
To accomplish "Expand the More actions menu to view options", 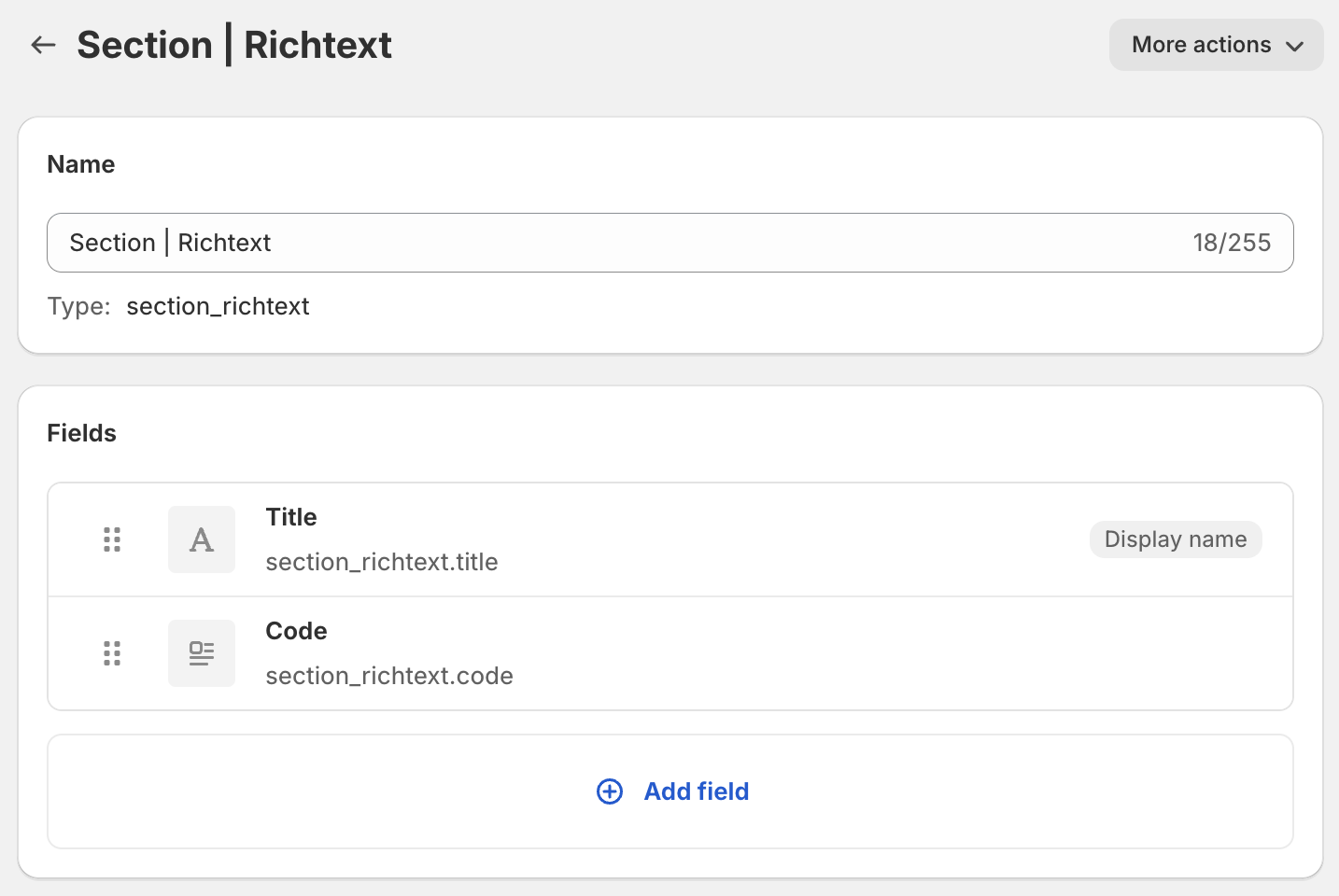I will [1216, 44].
